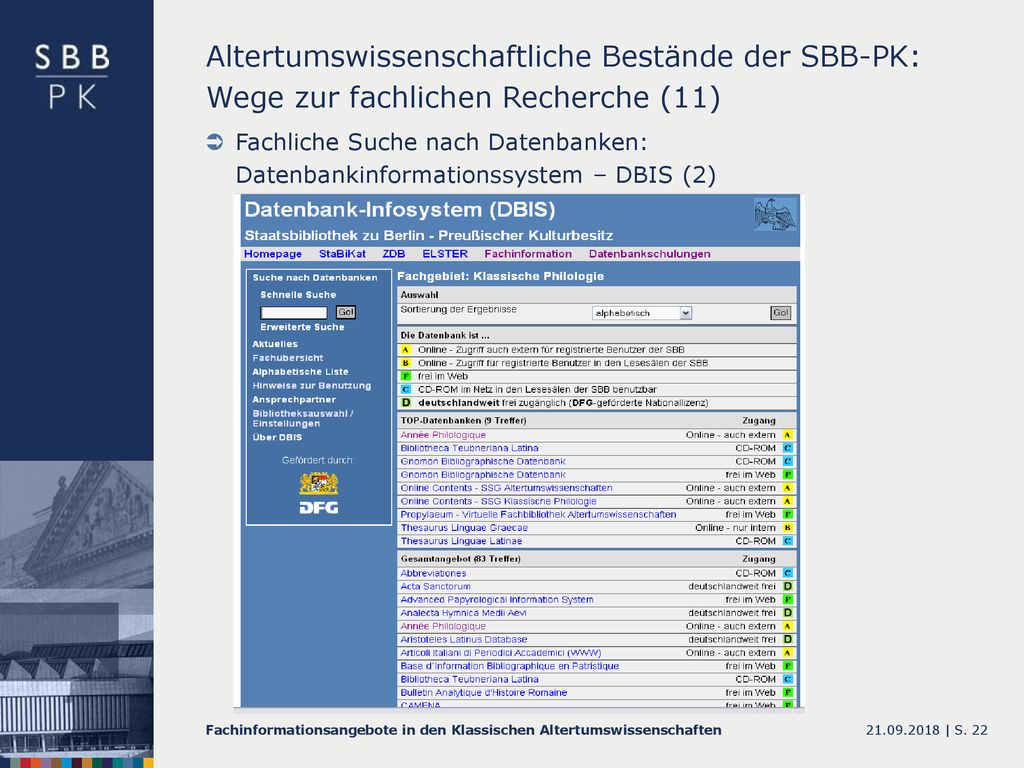Image resolution: width=1024 pixels, height=768 pixels.
Task: Open the Erweiterte Suche link
Action: 302,327
